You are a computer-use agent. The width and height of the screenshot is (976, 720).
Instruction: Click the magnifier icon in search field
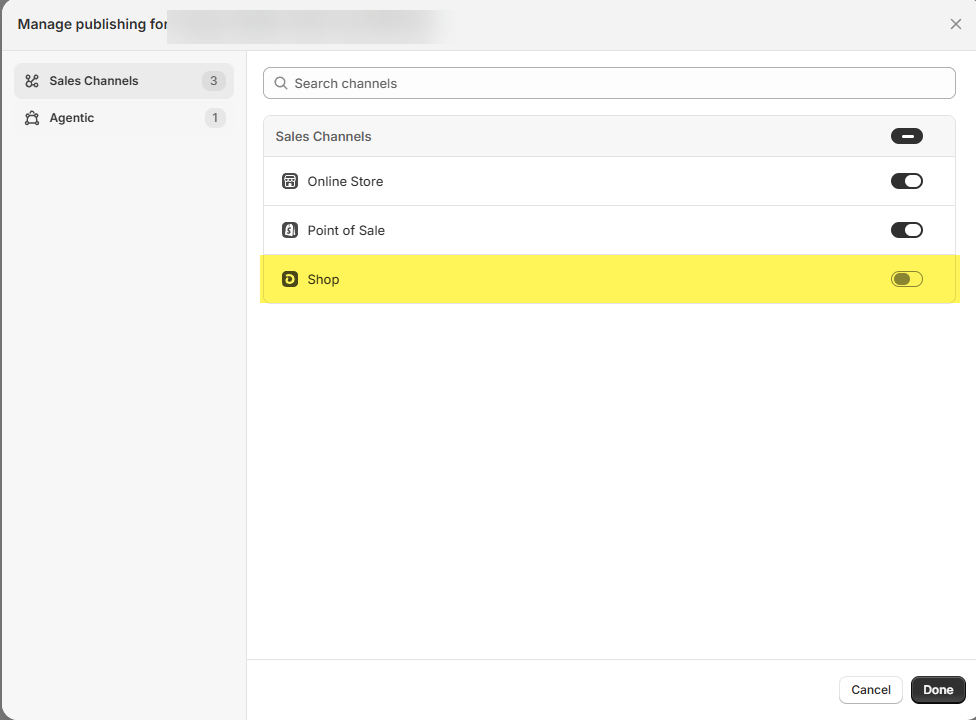point(281,83)
